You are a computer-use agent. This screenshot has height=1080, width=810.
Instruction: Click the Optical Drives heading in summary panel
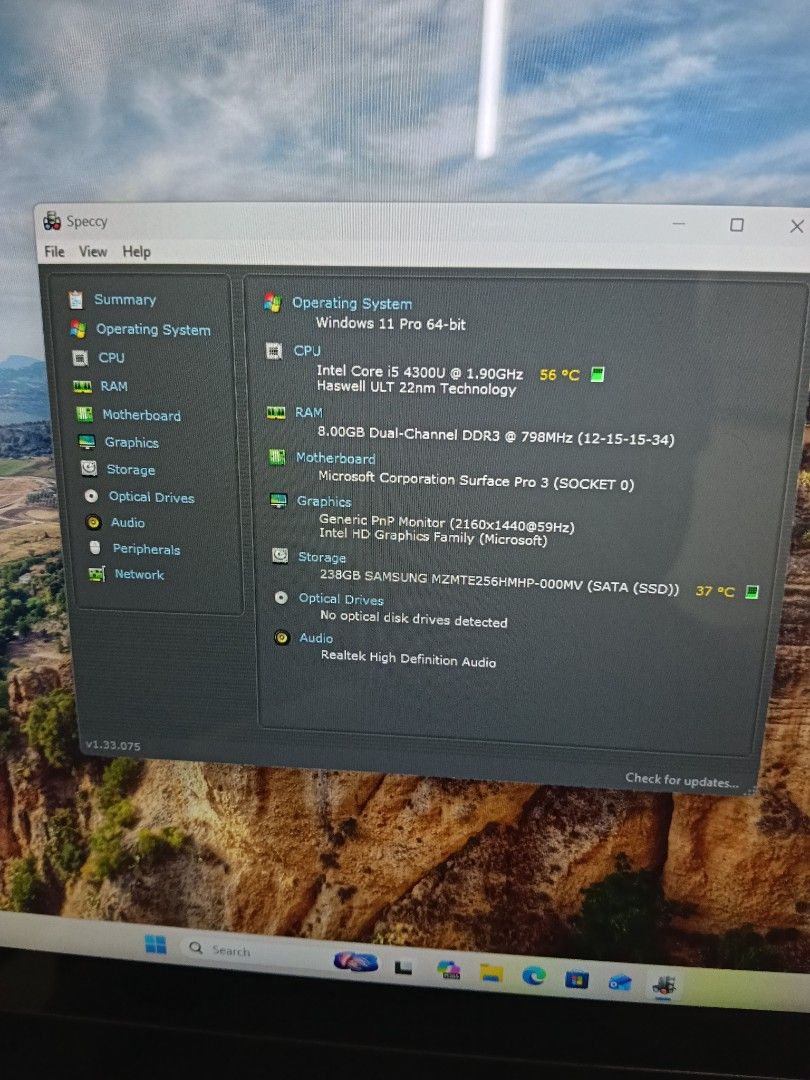[341, 599]
